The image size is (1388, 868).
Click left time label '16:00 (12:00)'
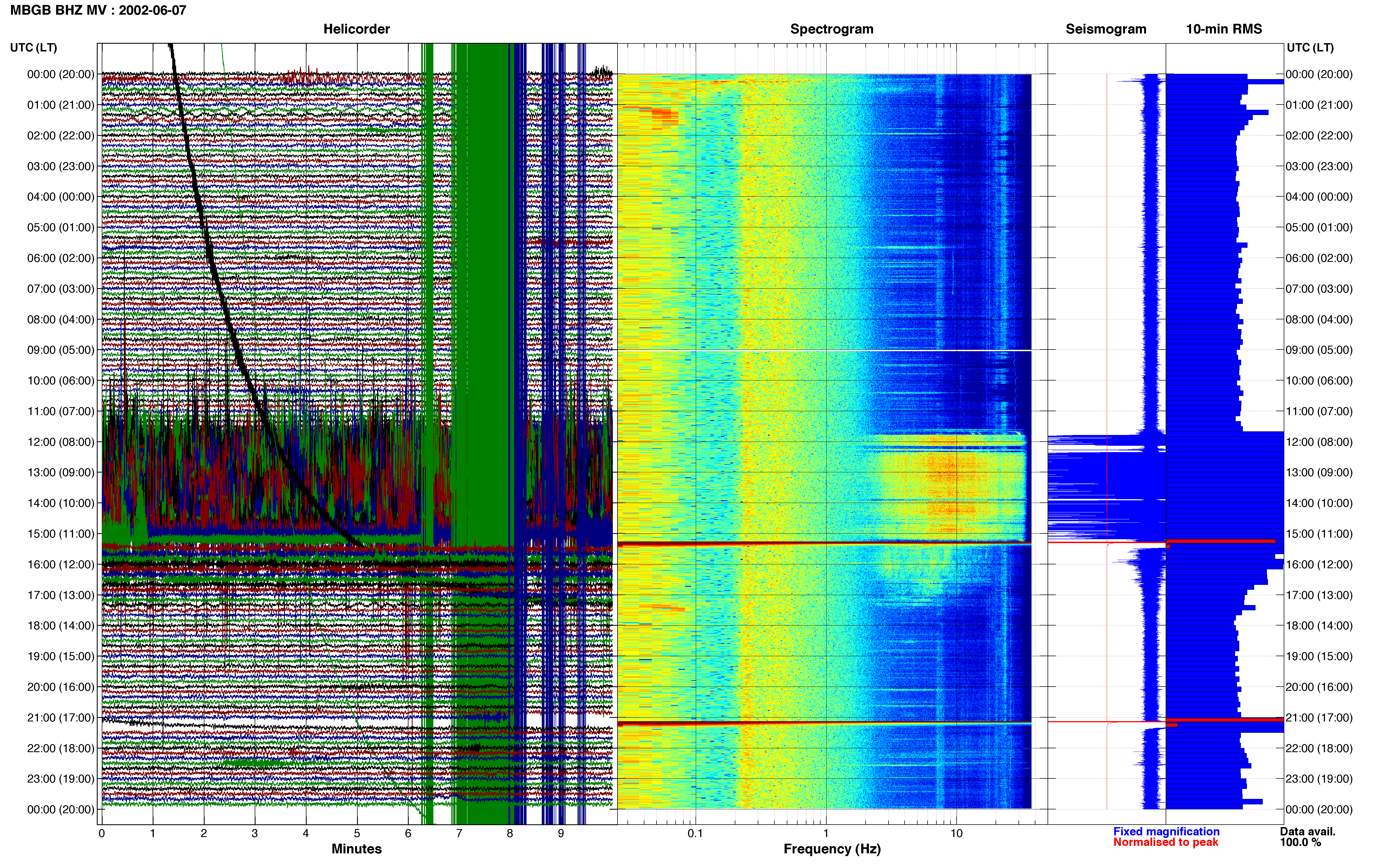(61, 564)
